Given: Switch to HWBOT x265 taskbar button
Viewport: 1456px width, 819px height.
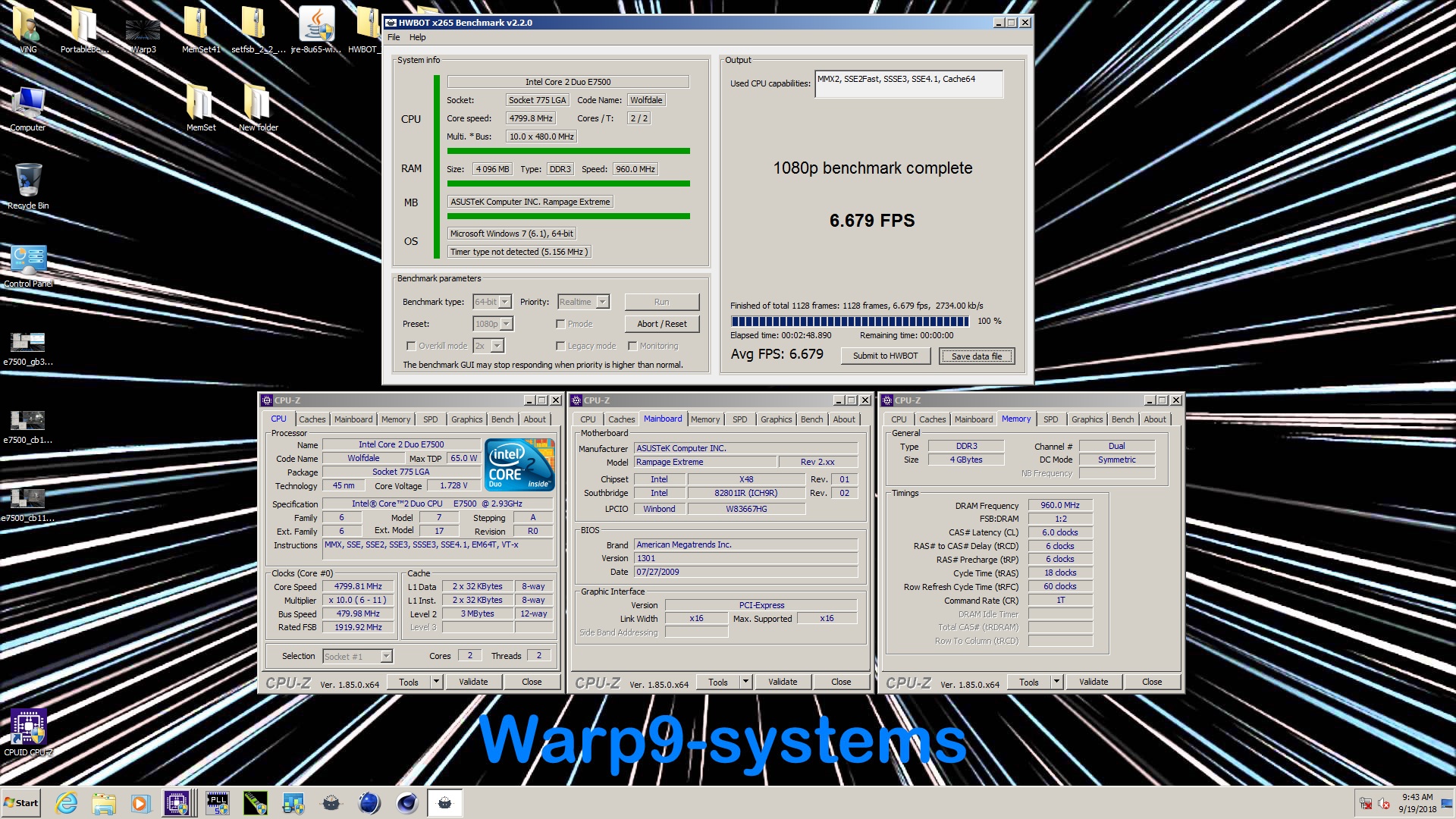Looking at the screenshot, I should (x=445, y=803).
